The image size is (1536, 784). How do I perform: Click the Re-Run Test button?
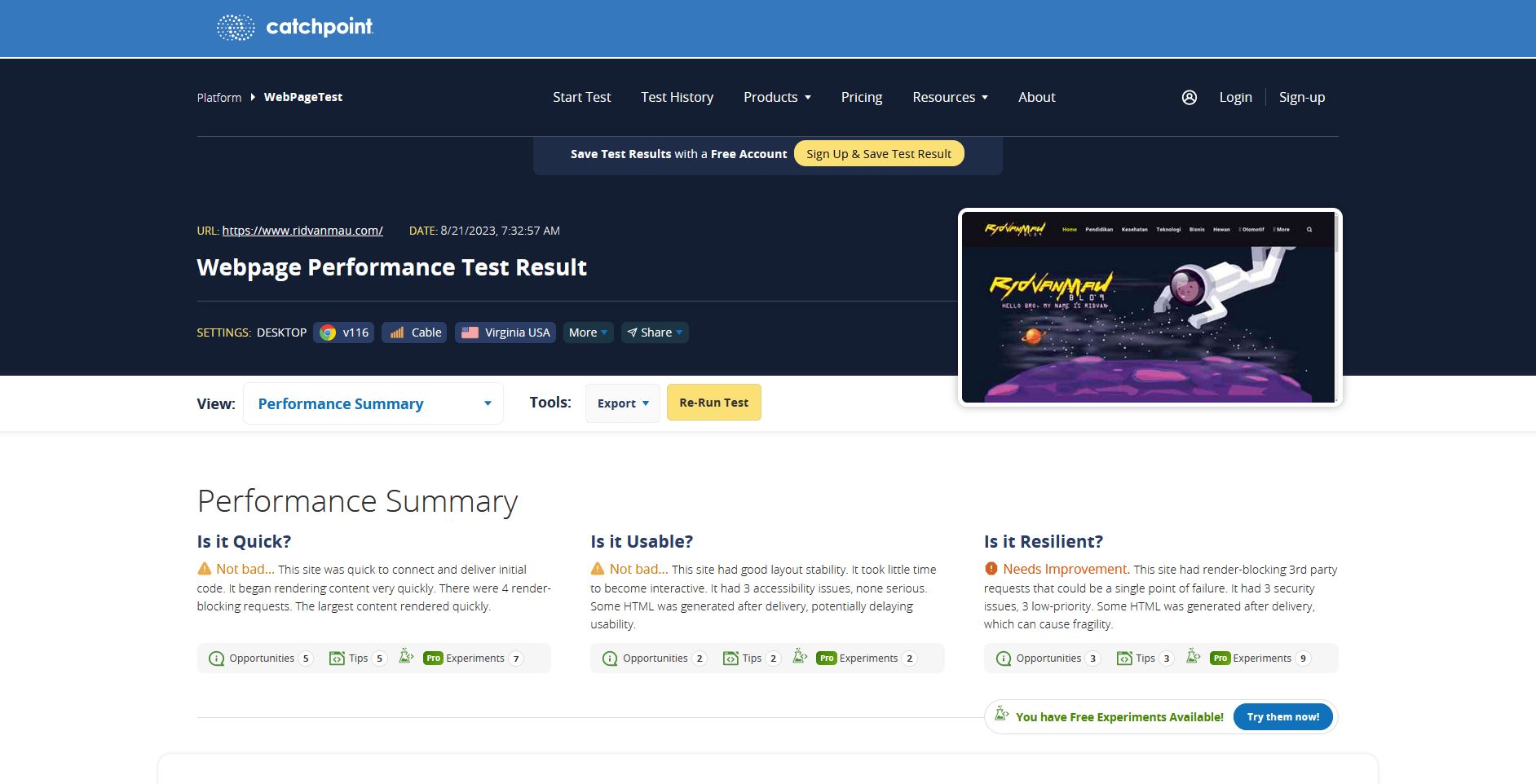pyautogui.click(x=714, y=403)
